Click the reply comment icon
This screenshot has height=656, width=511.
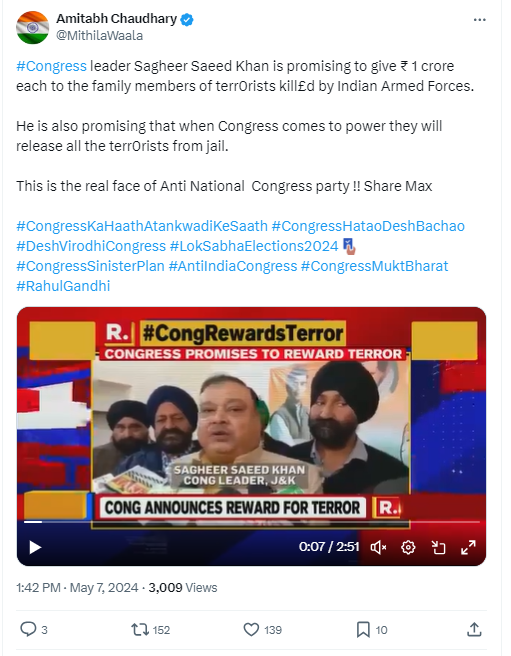[x=28, y=629]
